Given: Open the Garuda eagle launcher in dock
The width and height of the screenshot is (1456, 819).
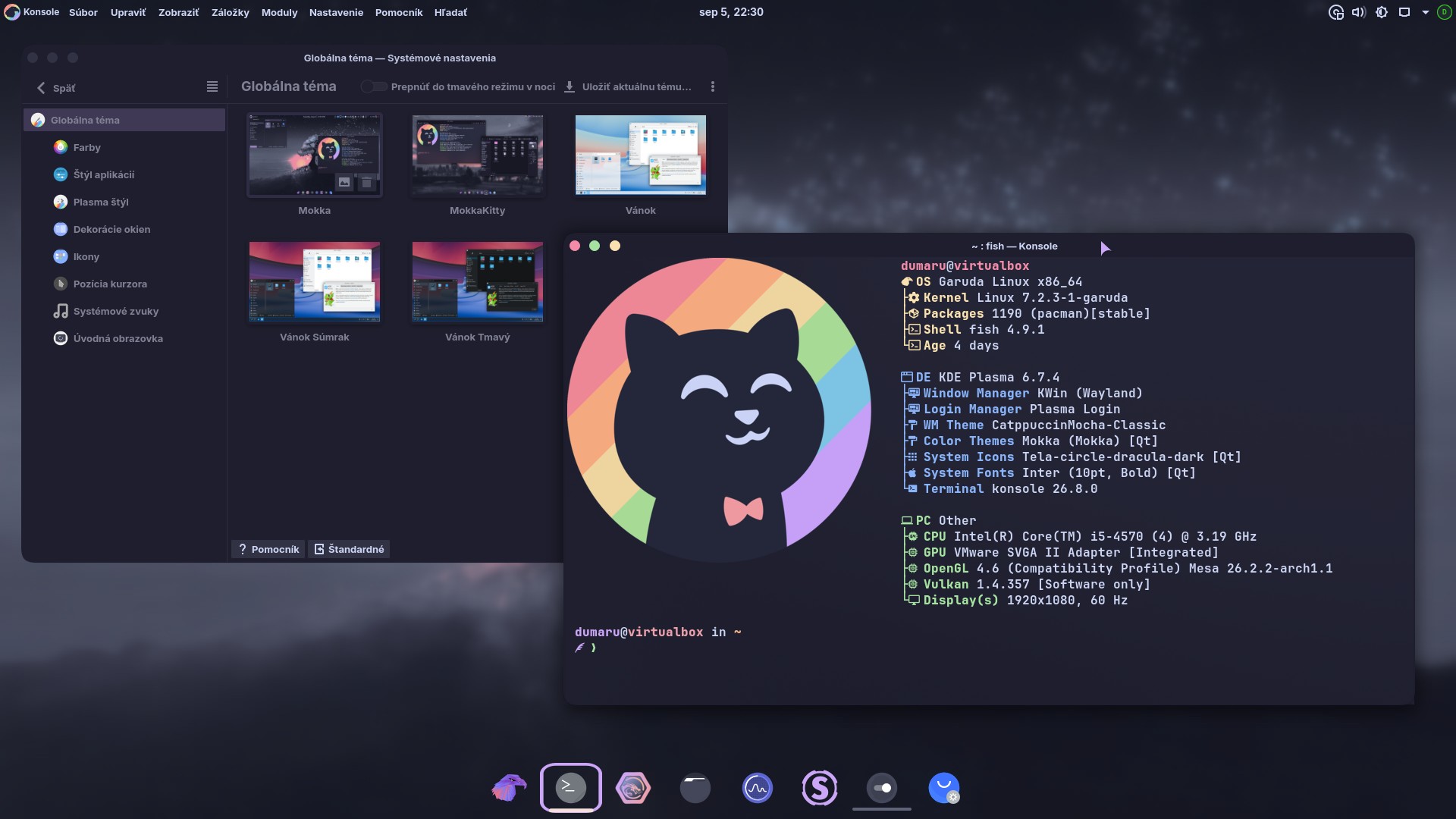Looking at the screenshot, I should point(509,788).
